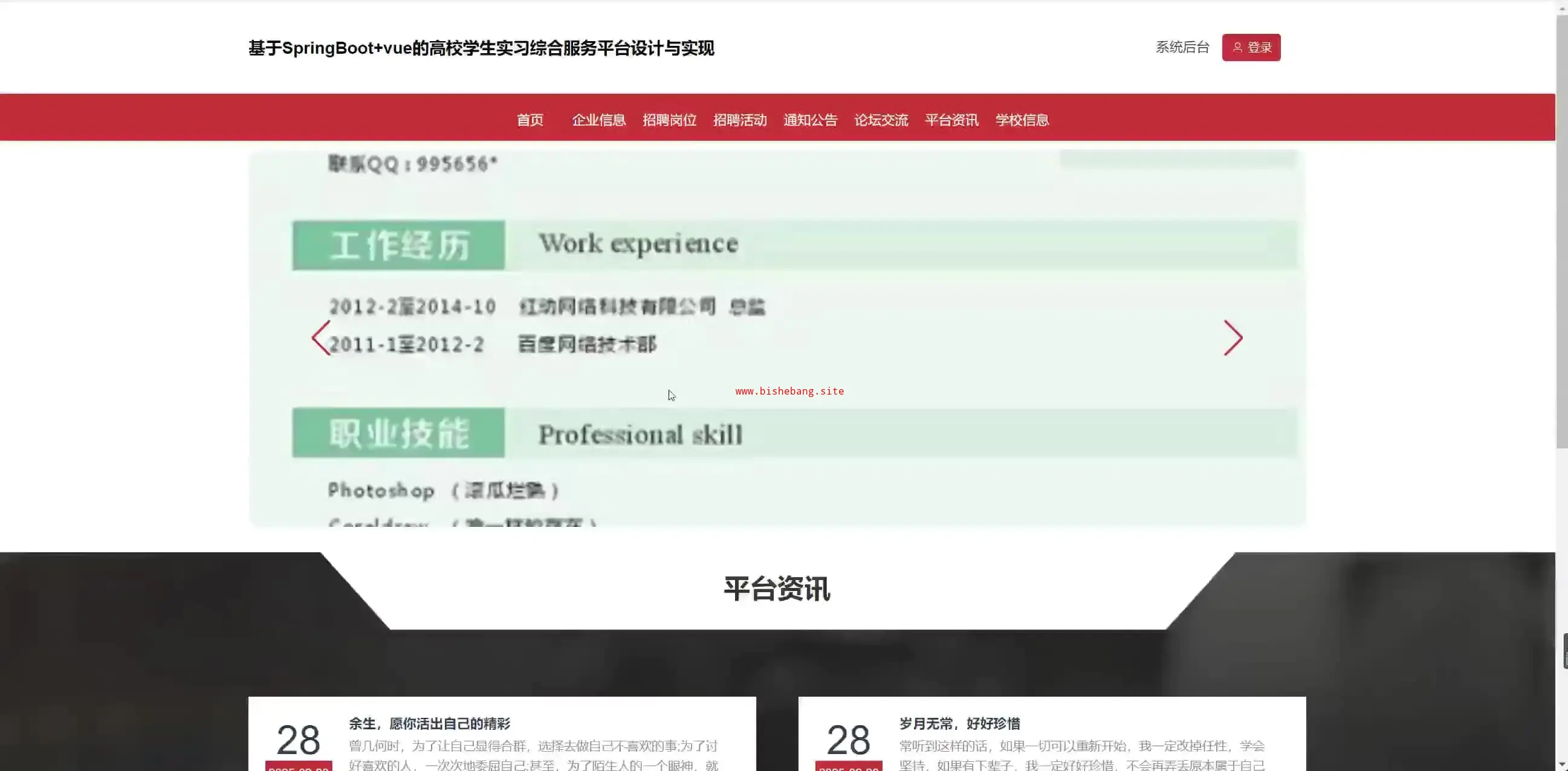1568x771 pixels.
Task: Open the 平台资讯 navigation item
Action: click(x=951, y=120)
